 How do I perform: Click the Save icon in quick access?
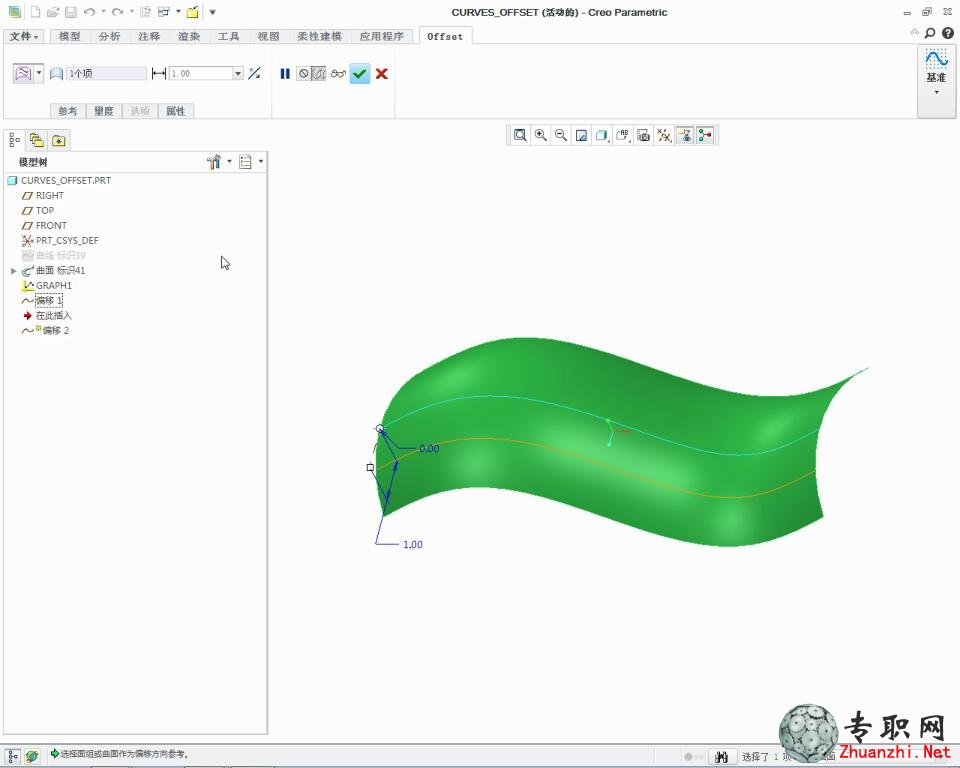pos(70,12)
